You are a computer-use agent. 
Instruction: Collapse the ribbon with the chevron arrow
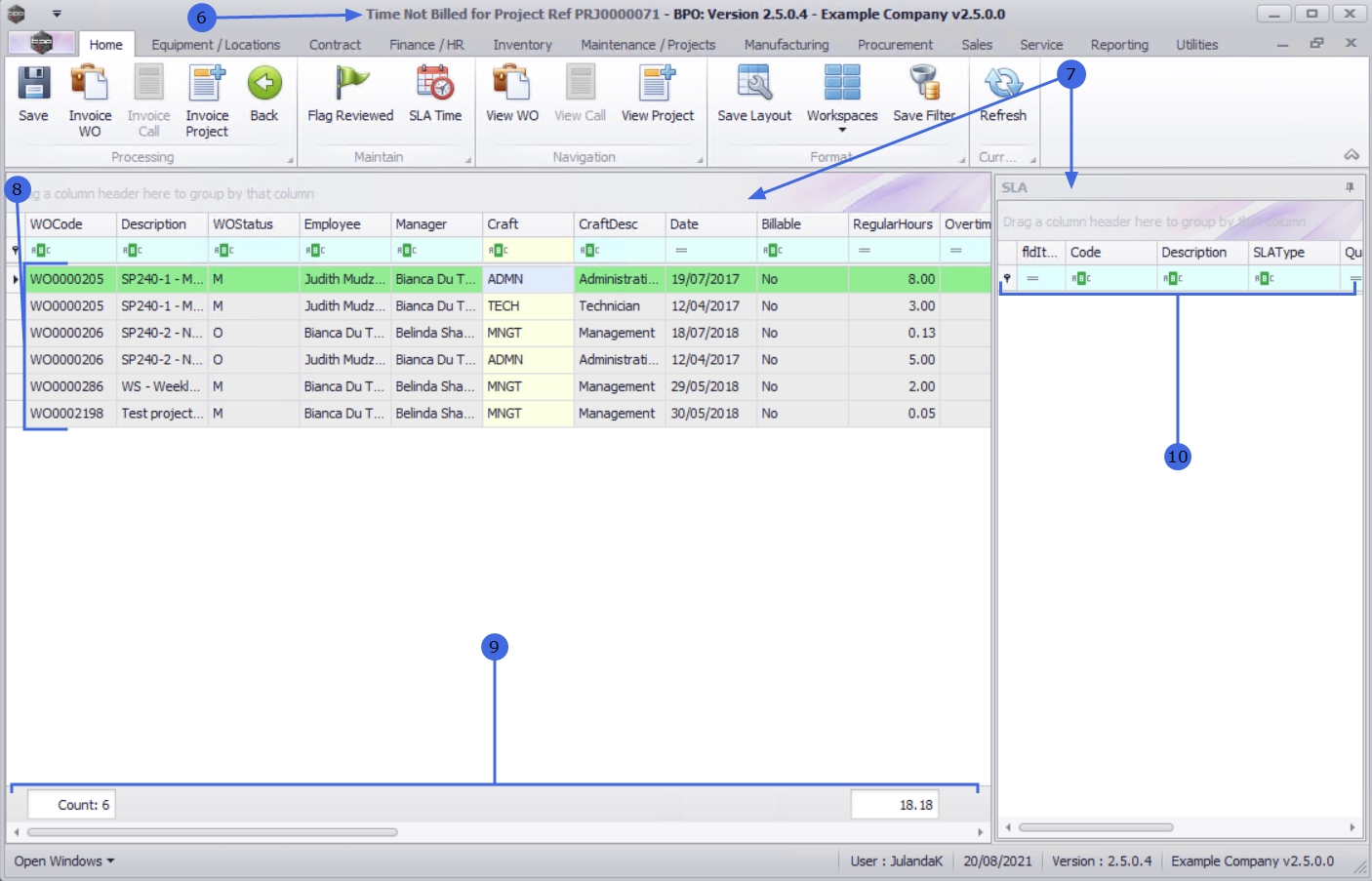pos(1352,155)
